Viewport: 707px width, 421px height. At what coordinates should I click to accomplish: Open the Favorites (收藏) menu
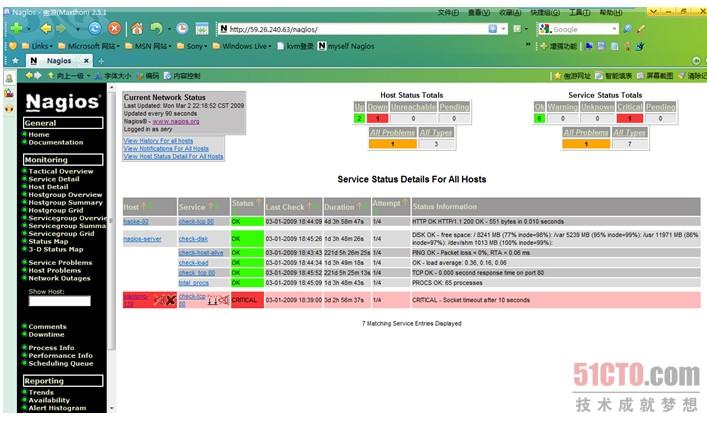pyautogui.click(x=510, y=12)
